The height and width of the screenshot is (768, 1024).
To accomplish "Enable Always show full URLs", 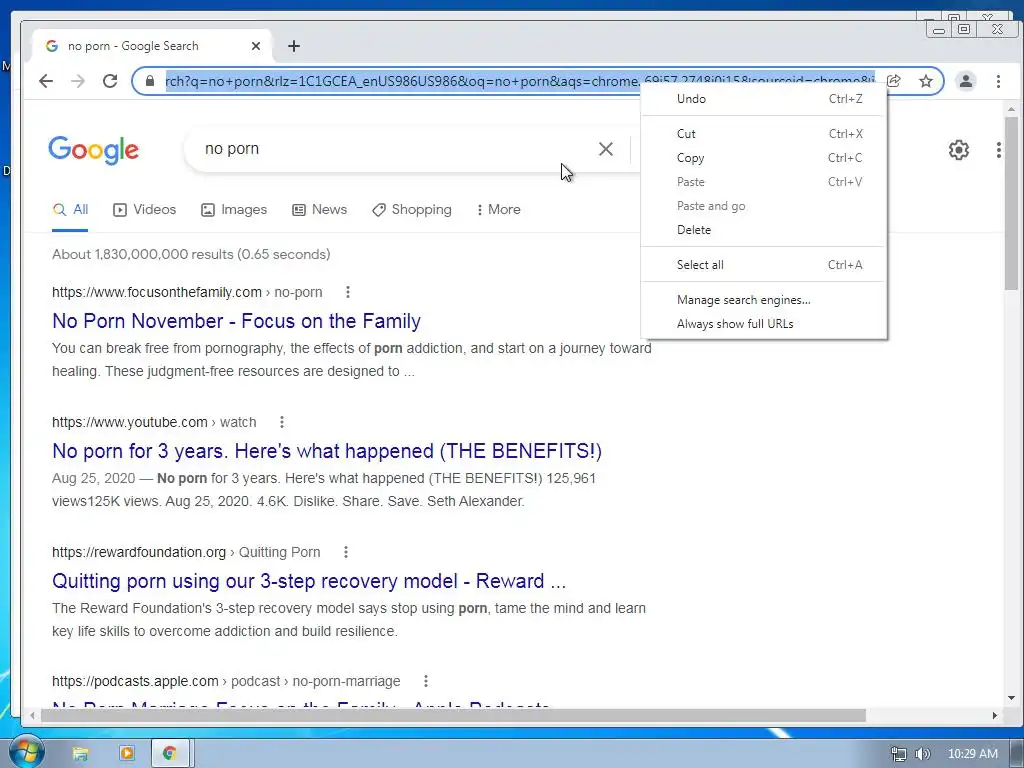I will point(764,324).
